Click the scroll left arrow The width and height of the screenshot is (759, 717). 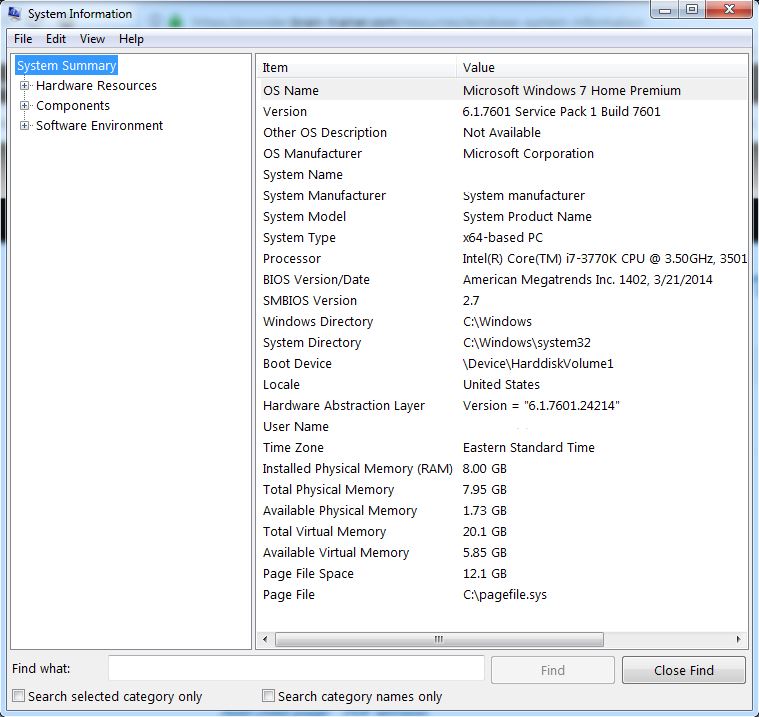click(265, 639)
